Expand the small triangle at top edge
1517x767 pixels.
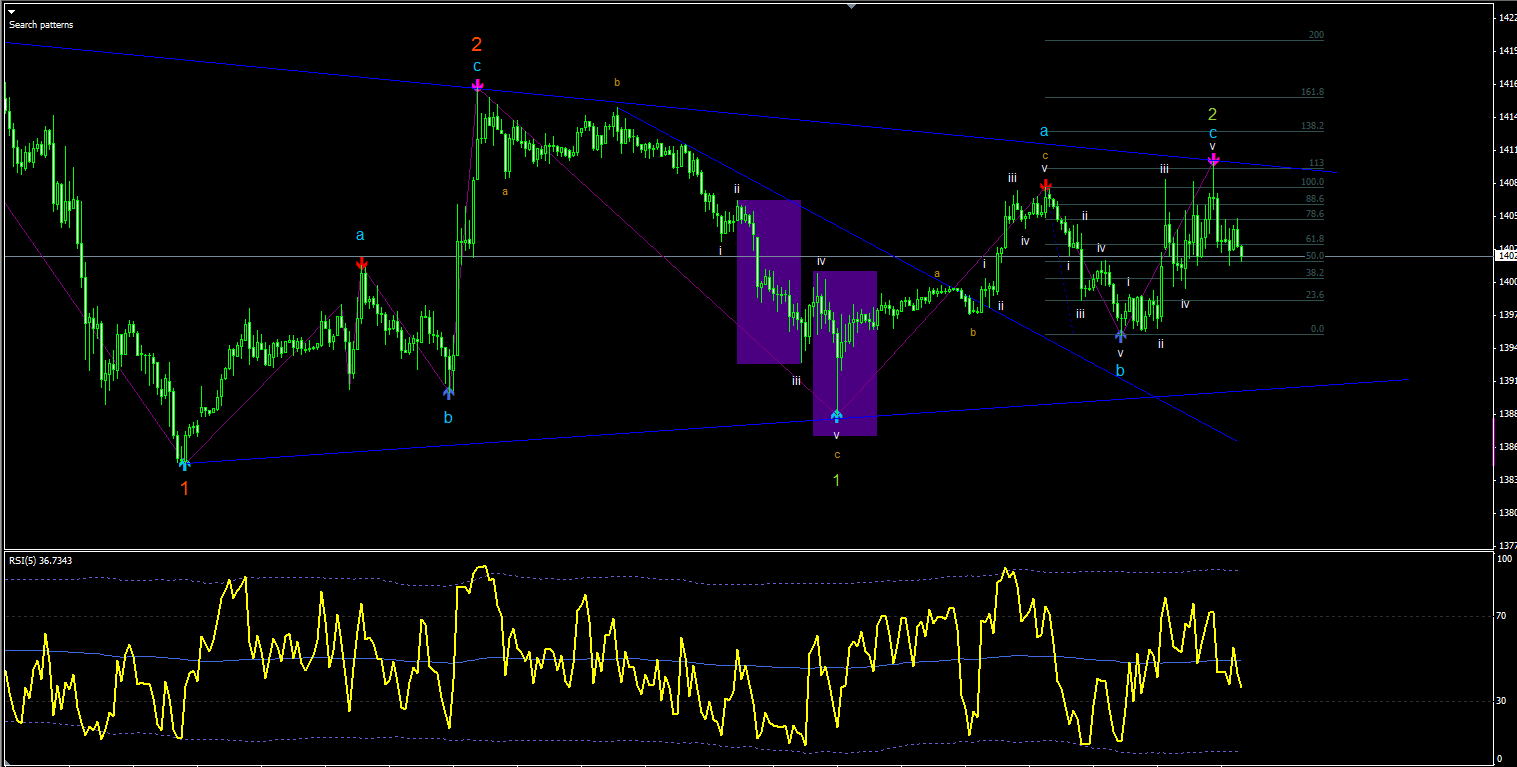pos(851,6)
